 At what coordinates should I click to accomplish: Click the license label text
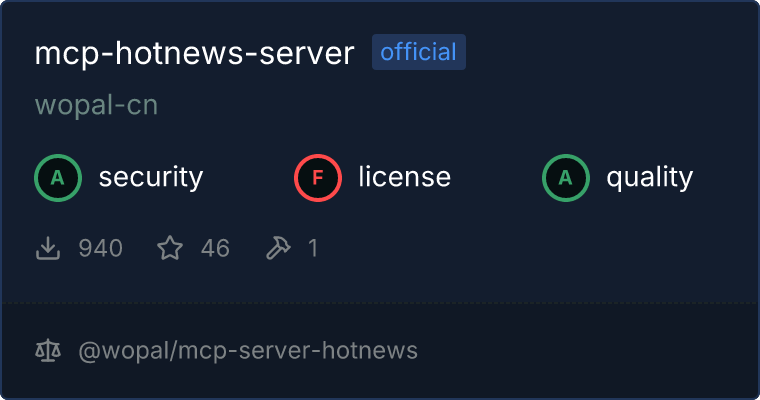coord(405,177)
